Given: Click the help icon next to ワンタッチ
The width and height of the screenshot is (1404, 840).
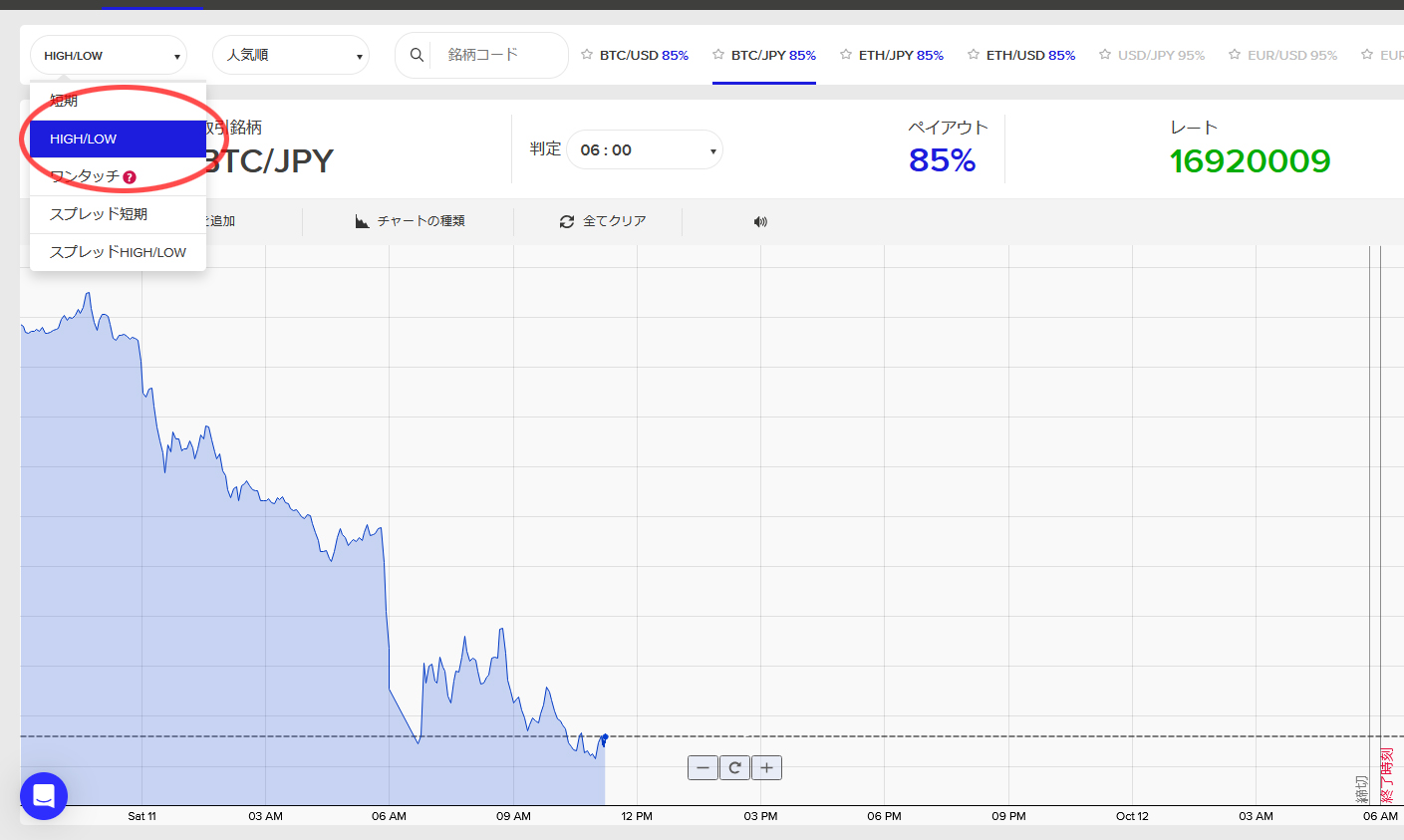Looking at the screenshot, I should click(x=130, y=177).
